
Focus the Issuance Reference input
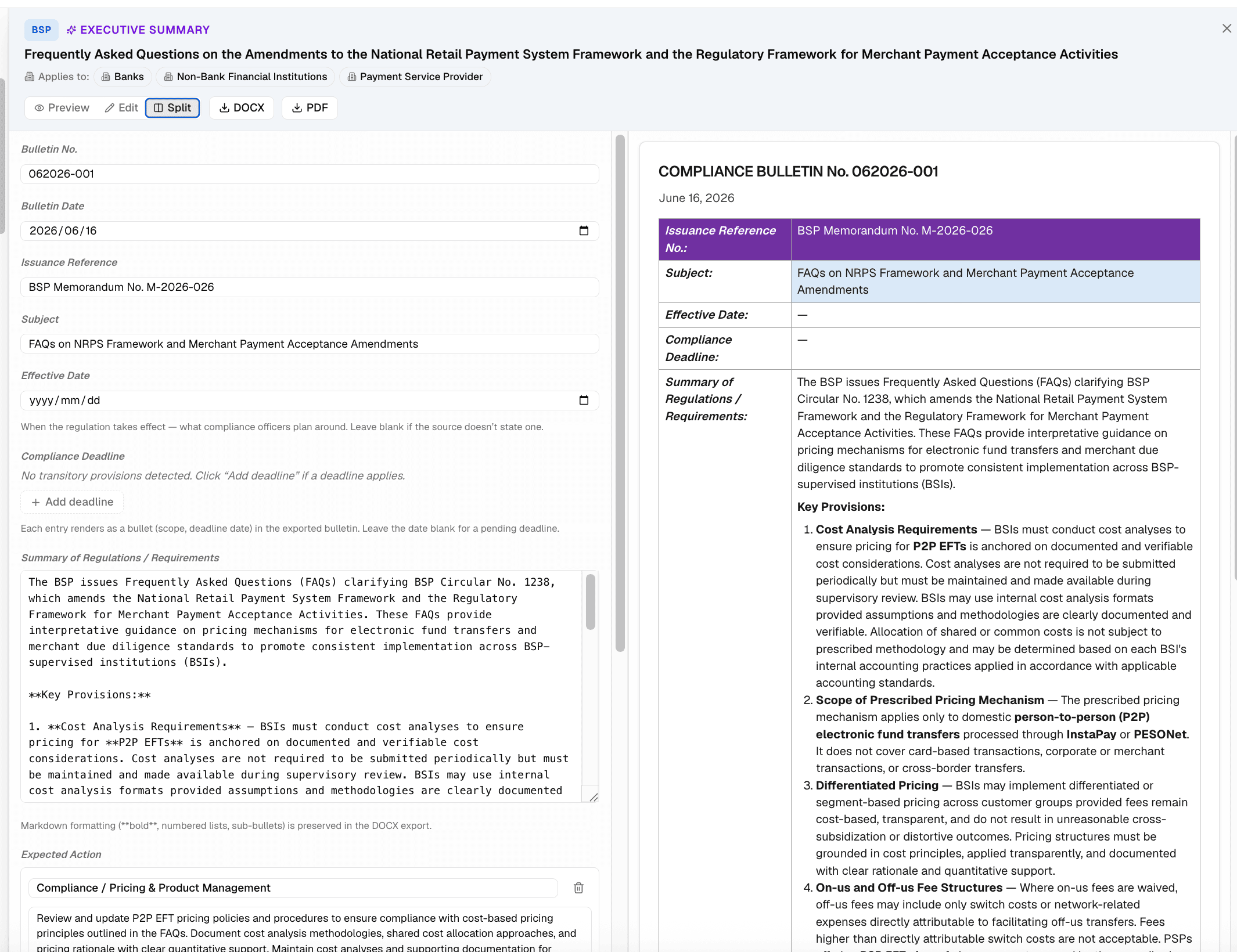(310, 287)
